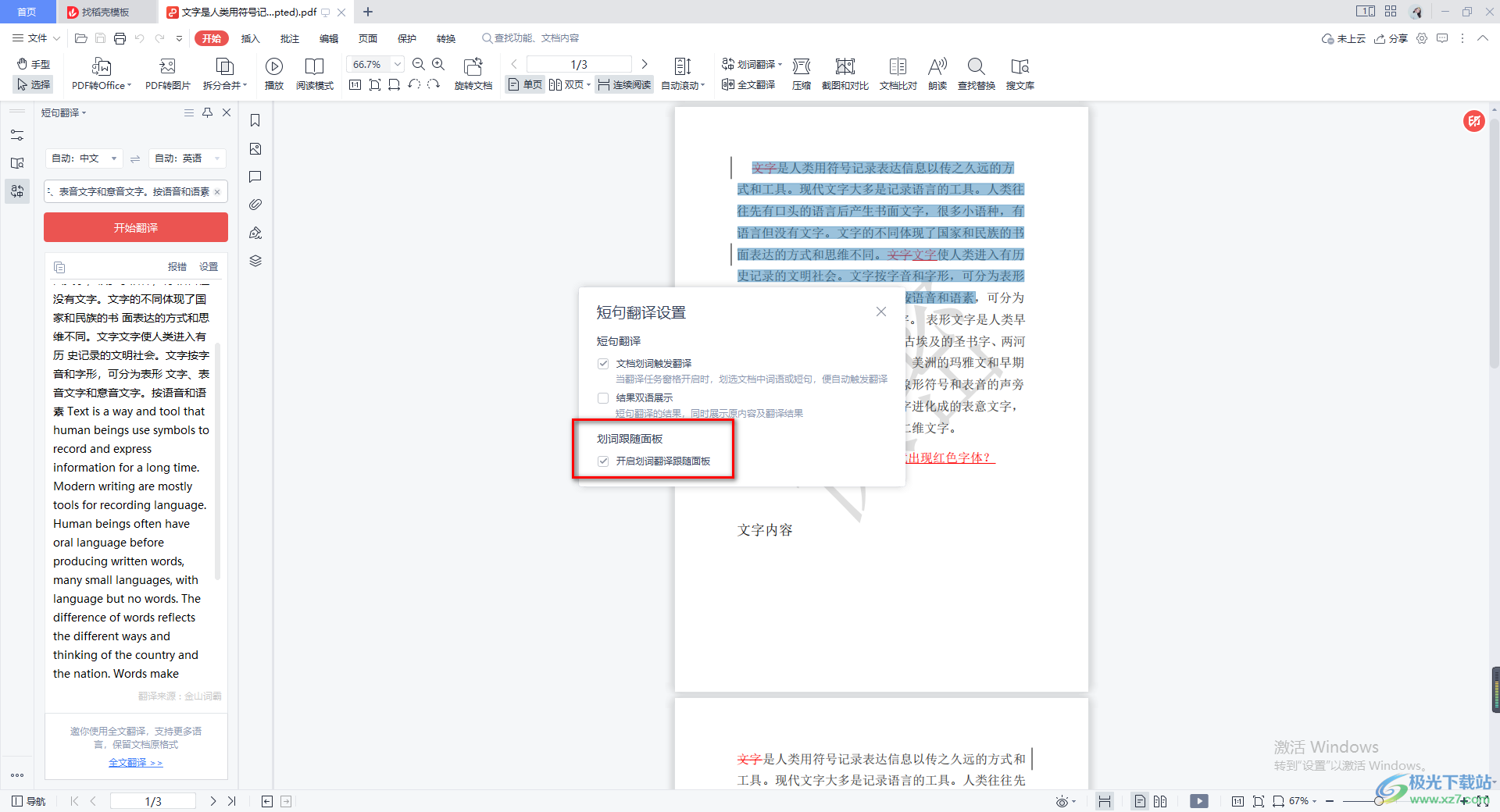Open the 转换 ribbon tab
The width and height of the screenshot is (1500, 812).
445,38
